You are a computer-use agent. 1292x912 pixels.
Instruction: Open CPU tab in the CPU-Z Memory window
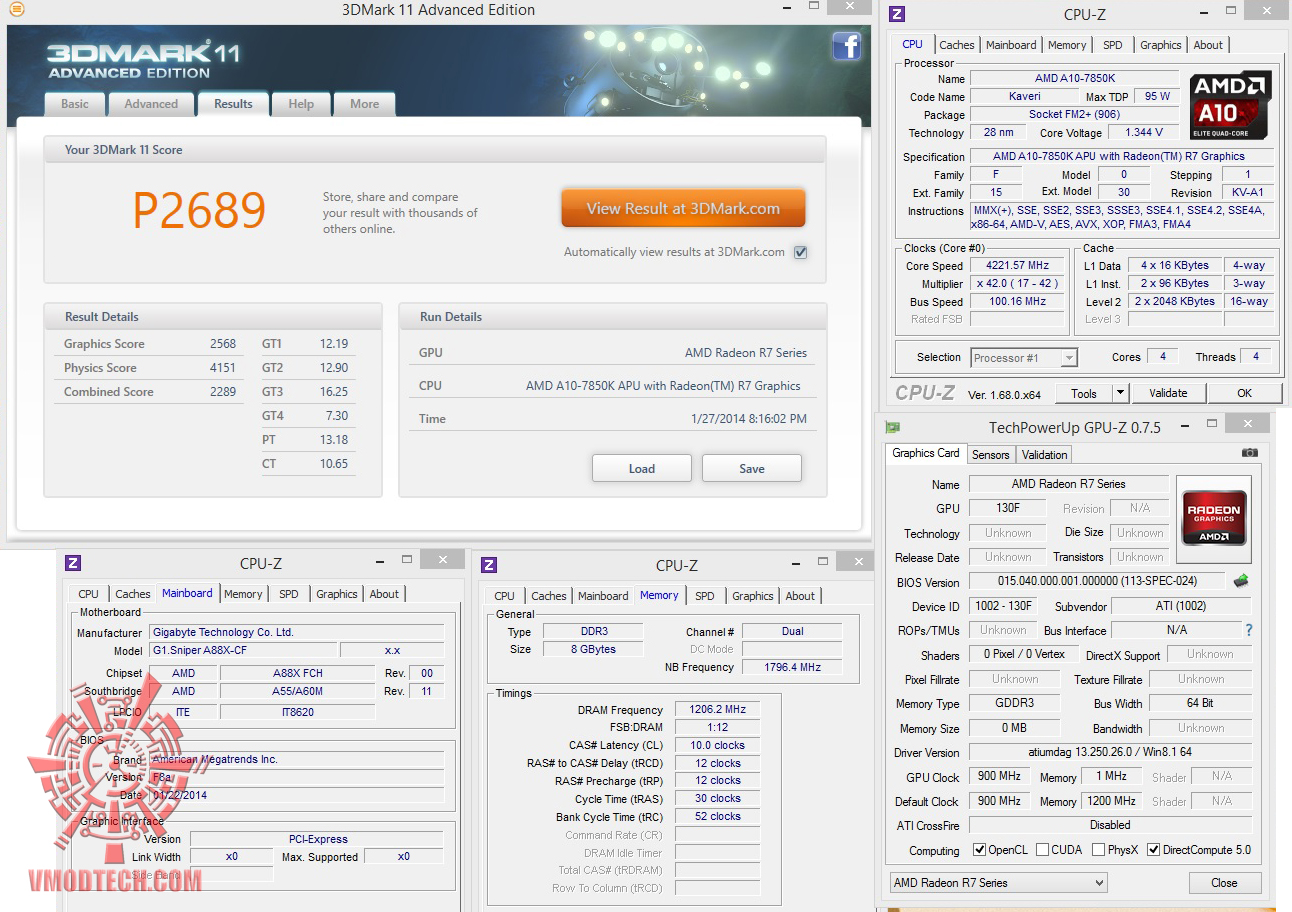pyautogui.click(x=505, y=596)
